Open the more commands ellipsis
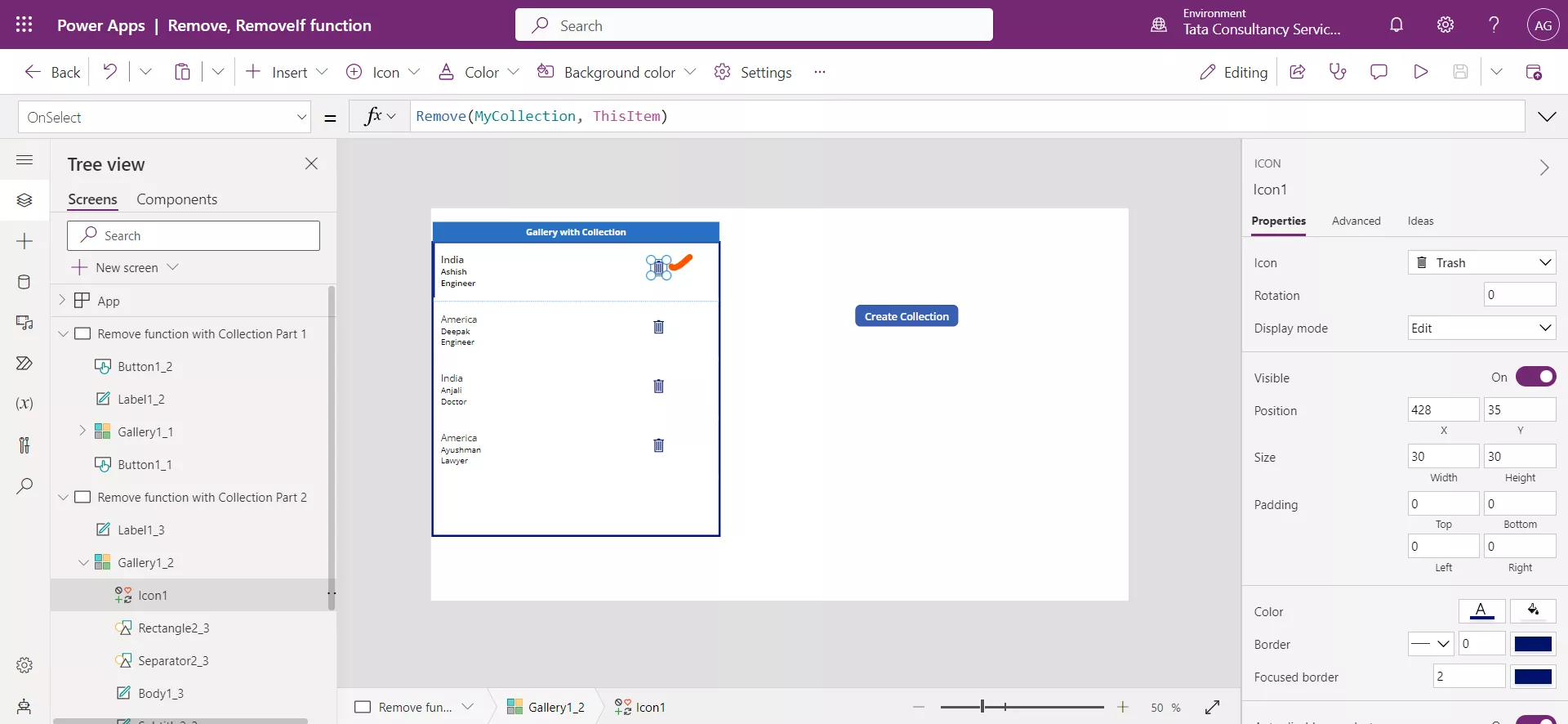Screen dimensions: 1568x724 pos(820,72)
